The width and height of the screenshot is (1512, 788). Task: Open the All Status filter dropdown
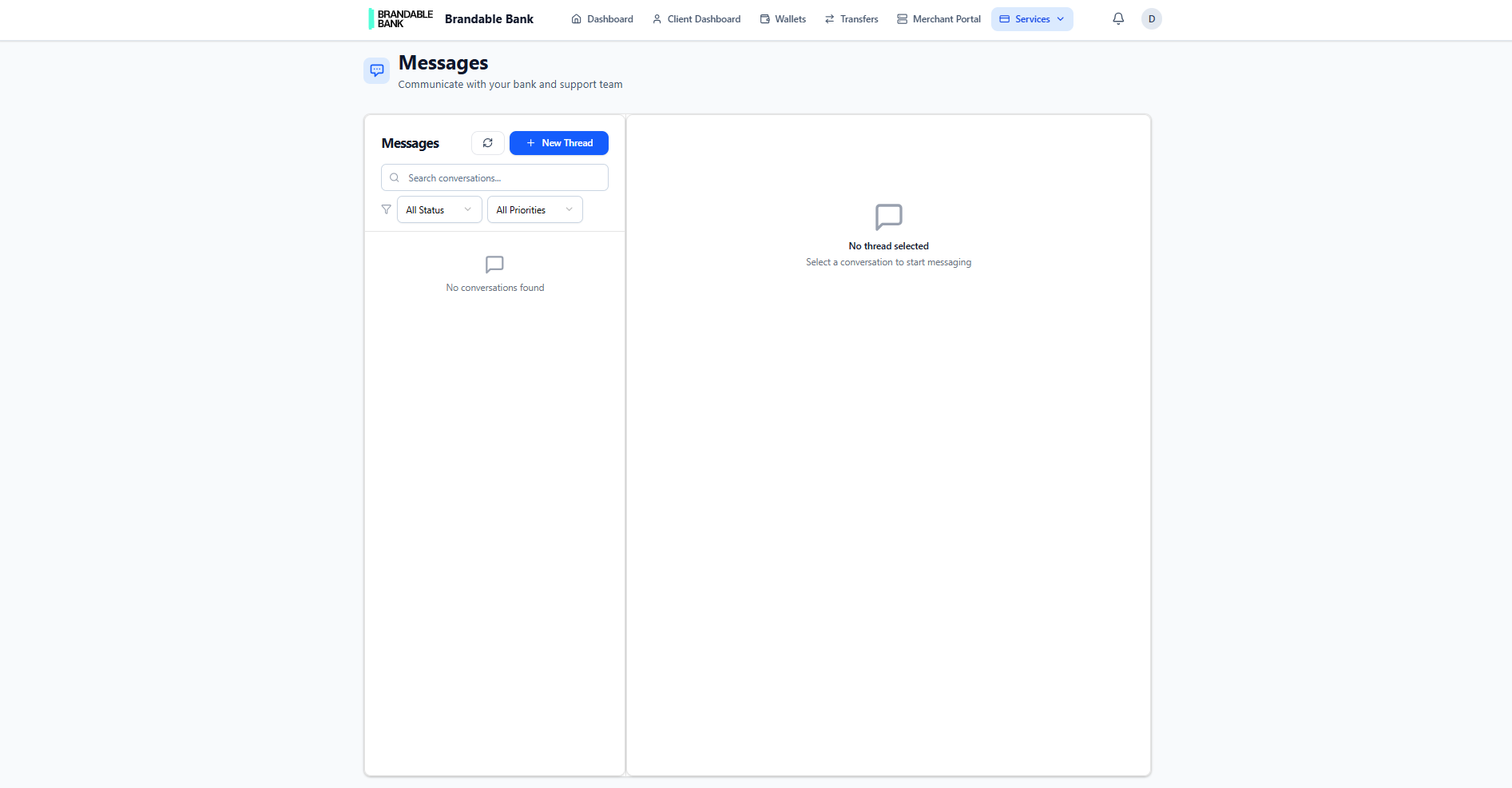coord(439,209)
